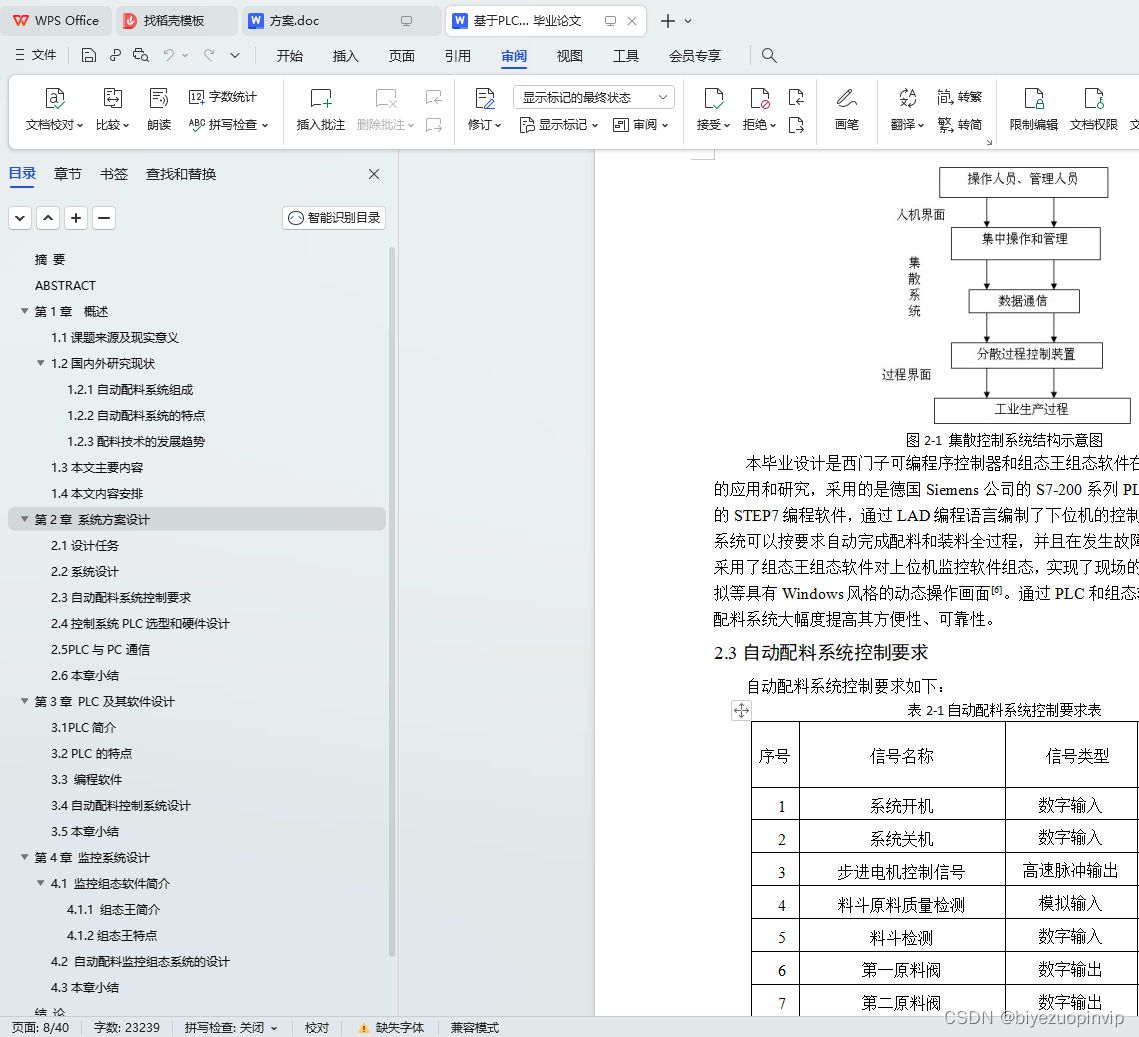Click the 智能识别目录 button
The width and height of the screenshot is (1139, 1037).
click(x=334, y=218)
